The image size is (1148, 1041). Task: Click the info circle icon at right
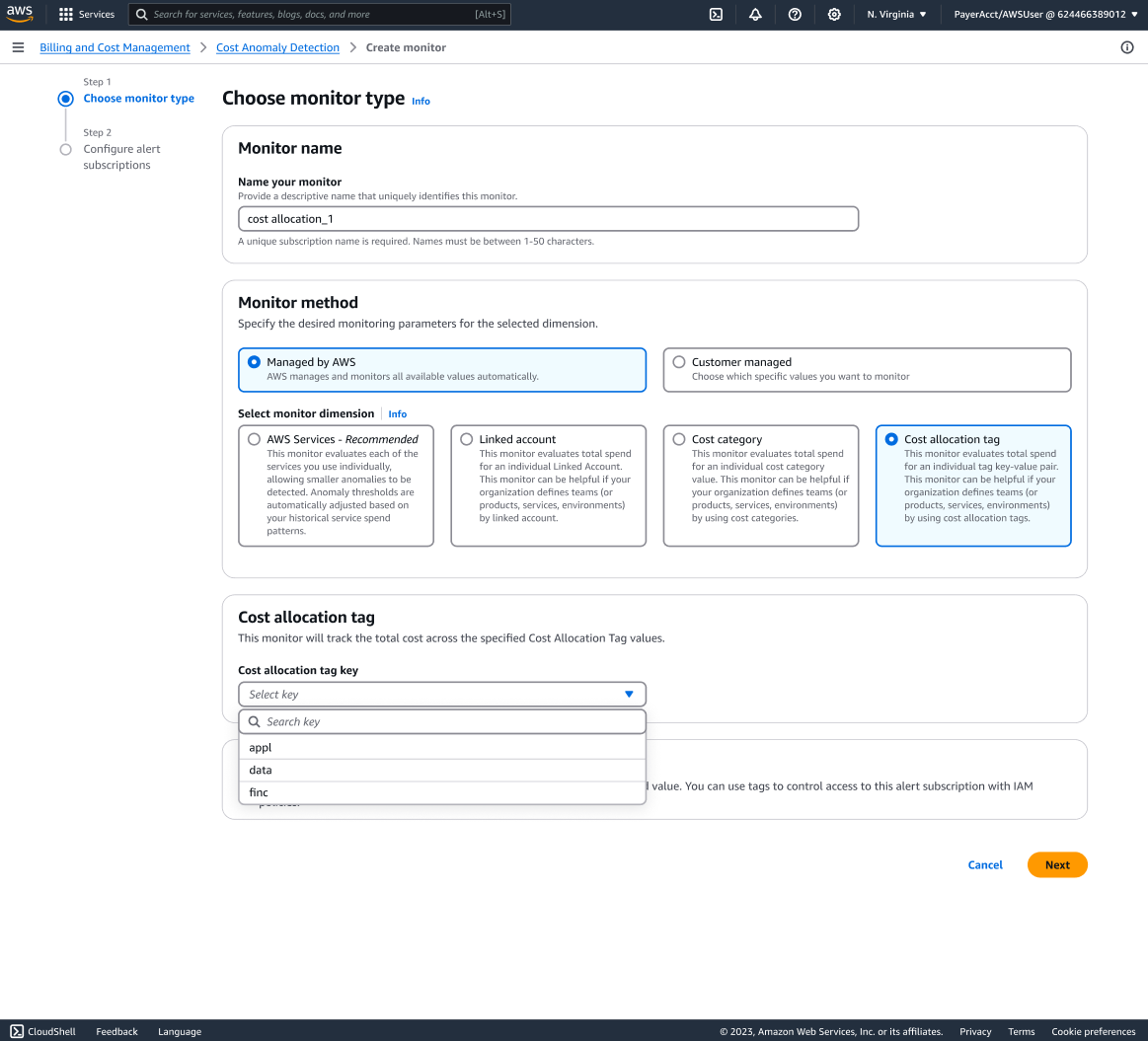(1127, 47)
